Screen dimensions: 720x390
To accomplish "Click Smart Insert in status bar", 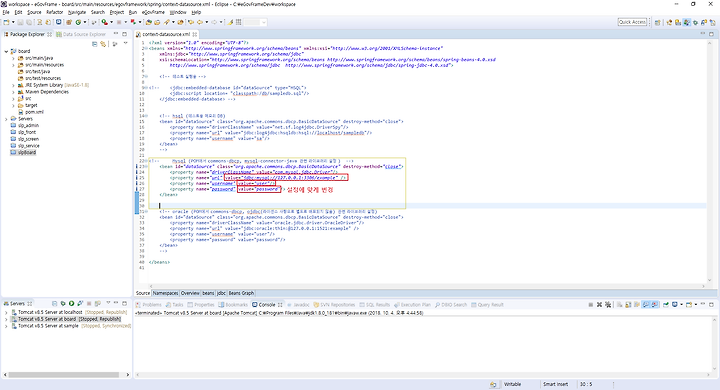I will [556, 384].
